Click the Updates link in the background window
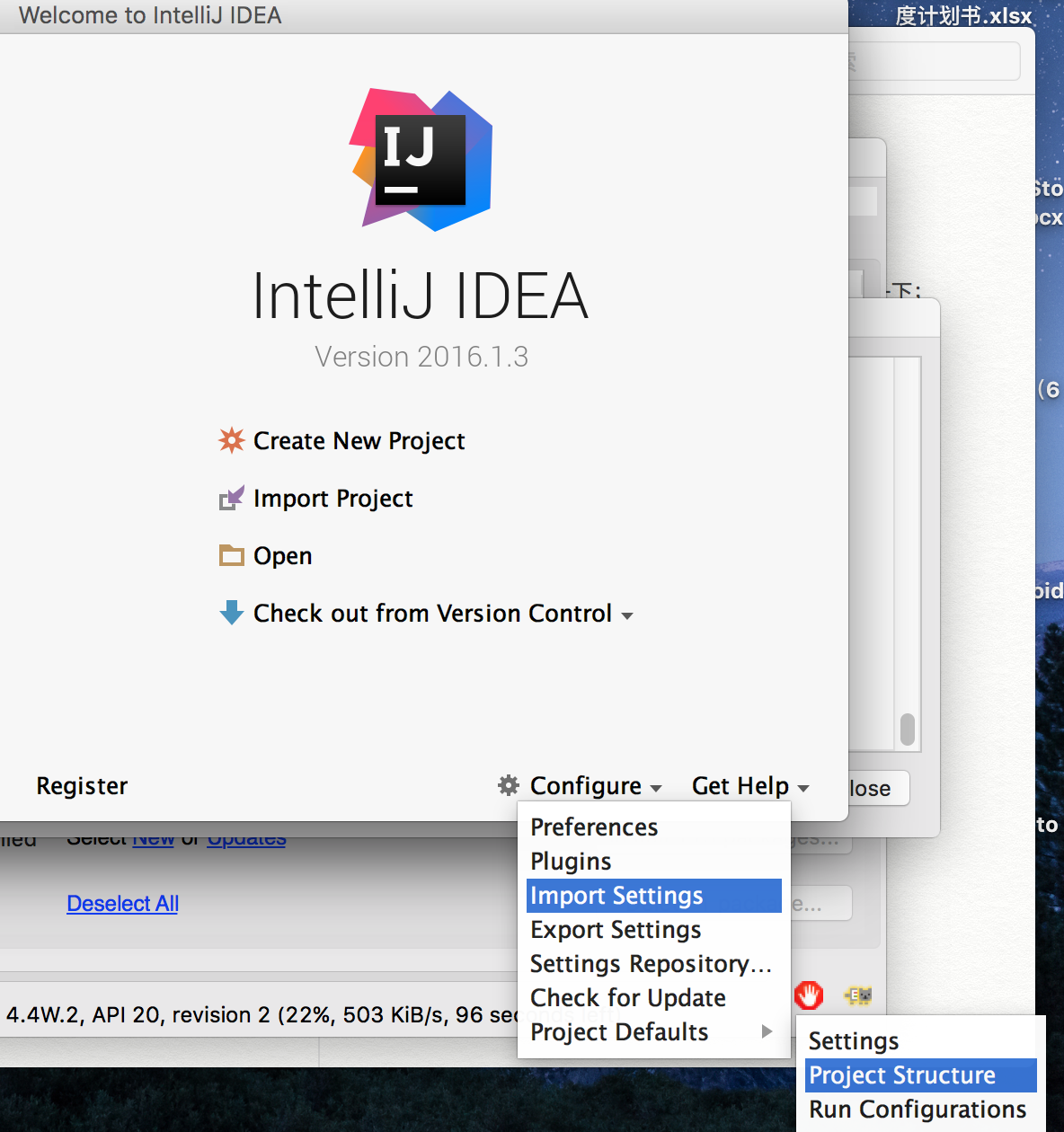The image size is (1064, 1132). (246, 840)
